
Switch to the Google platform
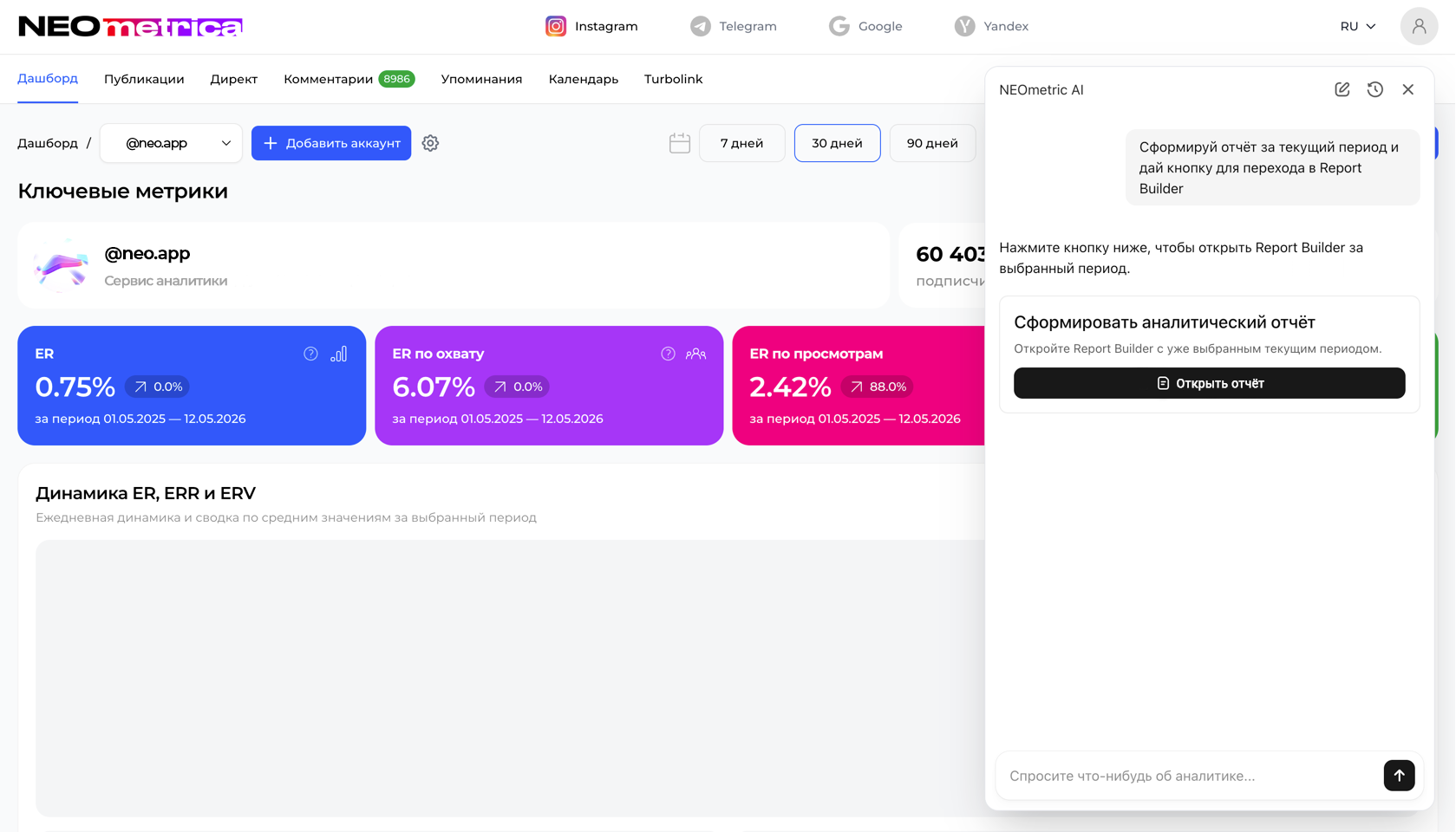pyautogui.click(x=865, y=26)
